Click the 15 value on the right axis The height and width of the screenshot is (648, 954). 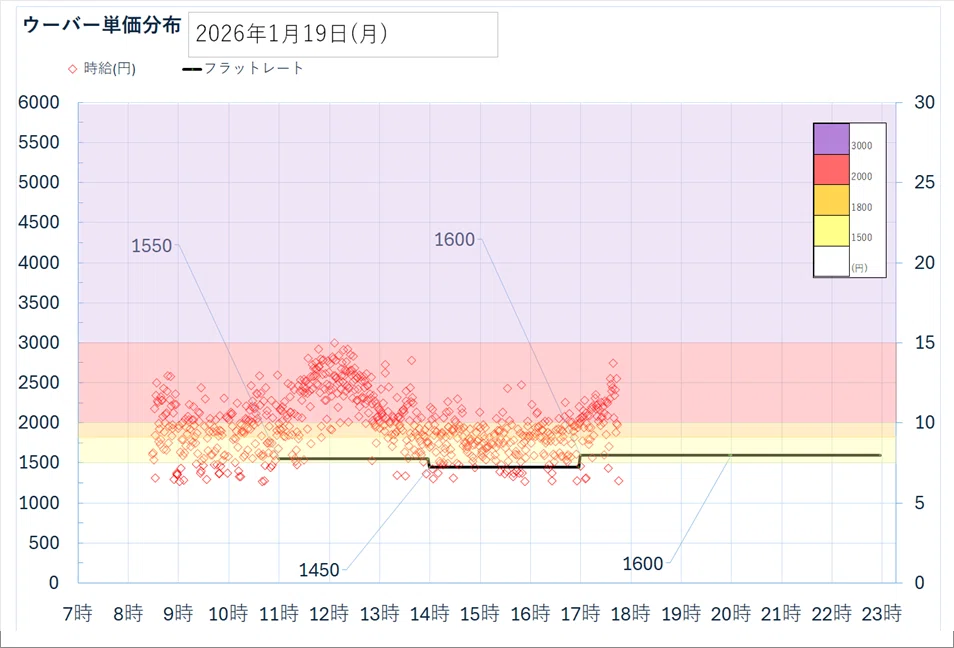925,343
